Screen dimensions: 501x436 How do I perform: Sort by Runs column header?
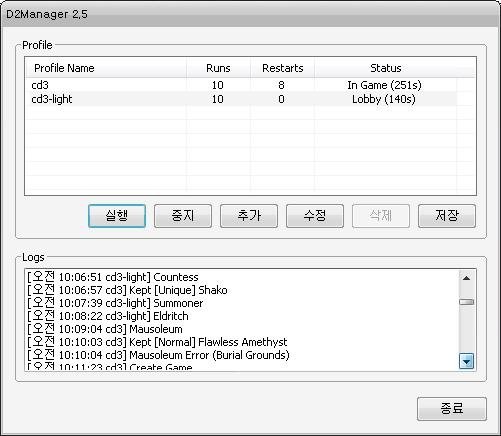tap(218, 68)
